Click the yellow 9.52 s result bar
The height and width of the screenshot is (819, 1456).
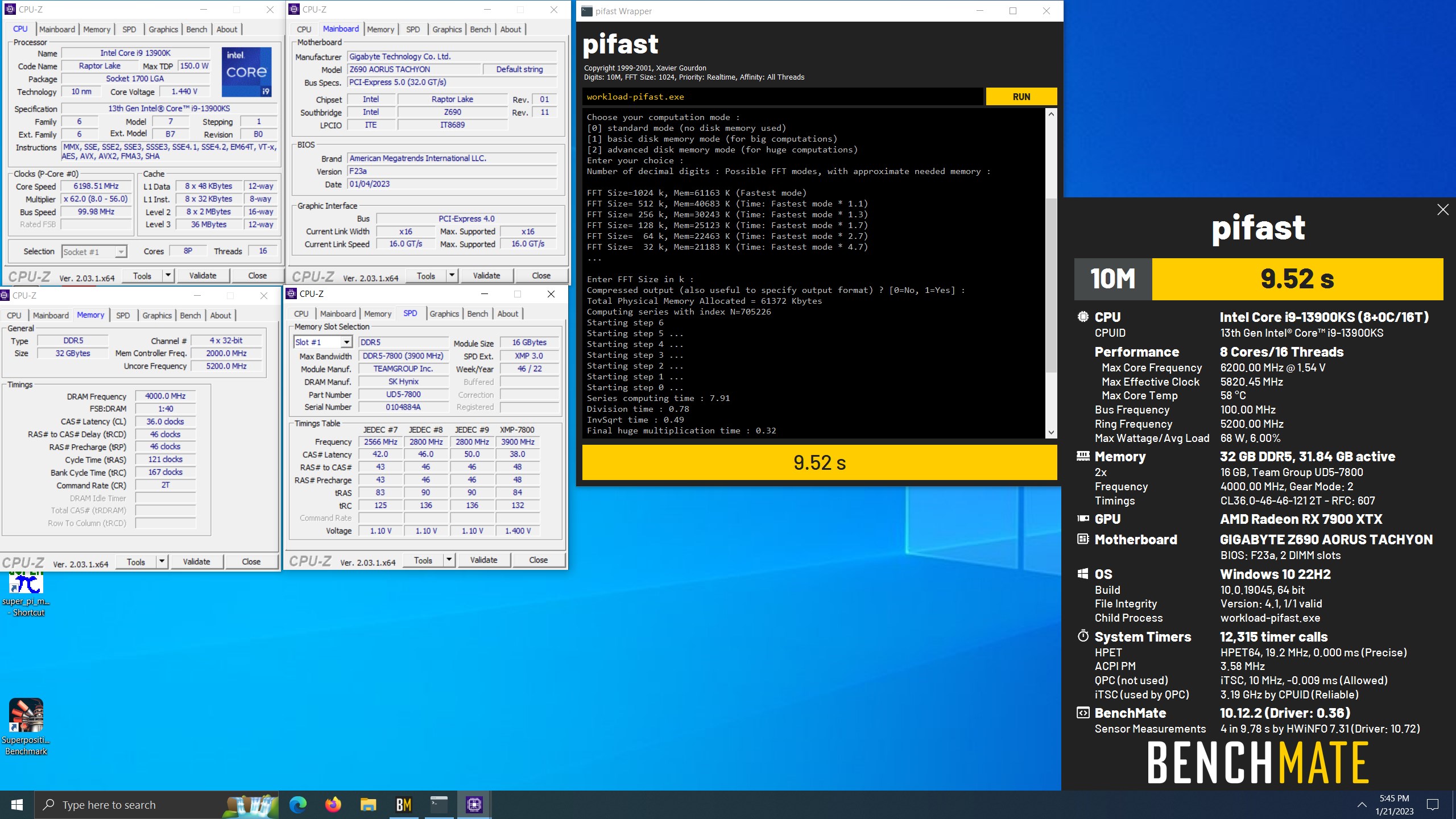(820, 462)
